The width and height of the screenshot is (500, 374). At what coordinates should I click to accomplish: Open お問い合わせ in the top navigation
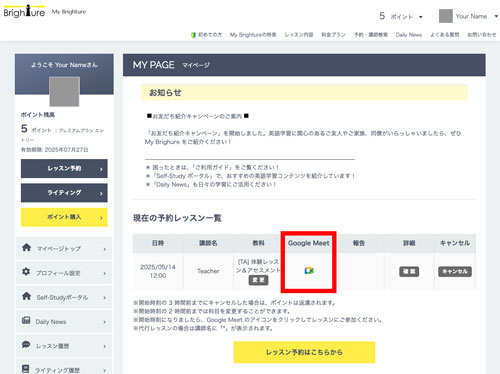[482, 35]
